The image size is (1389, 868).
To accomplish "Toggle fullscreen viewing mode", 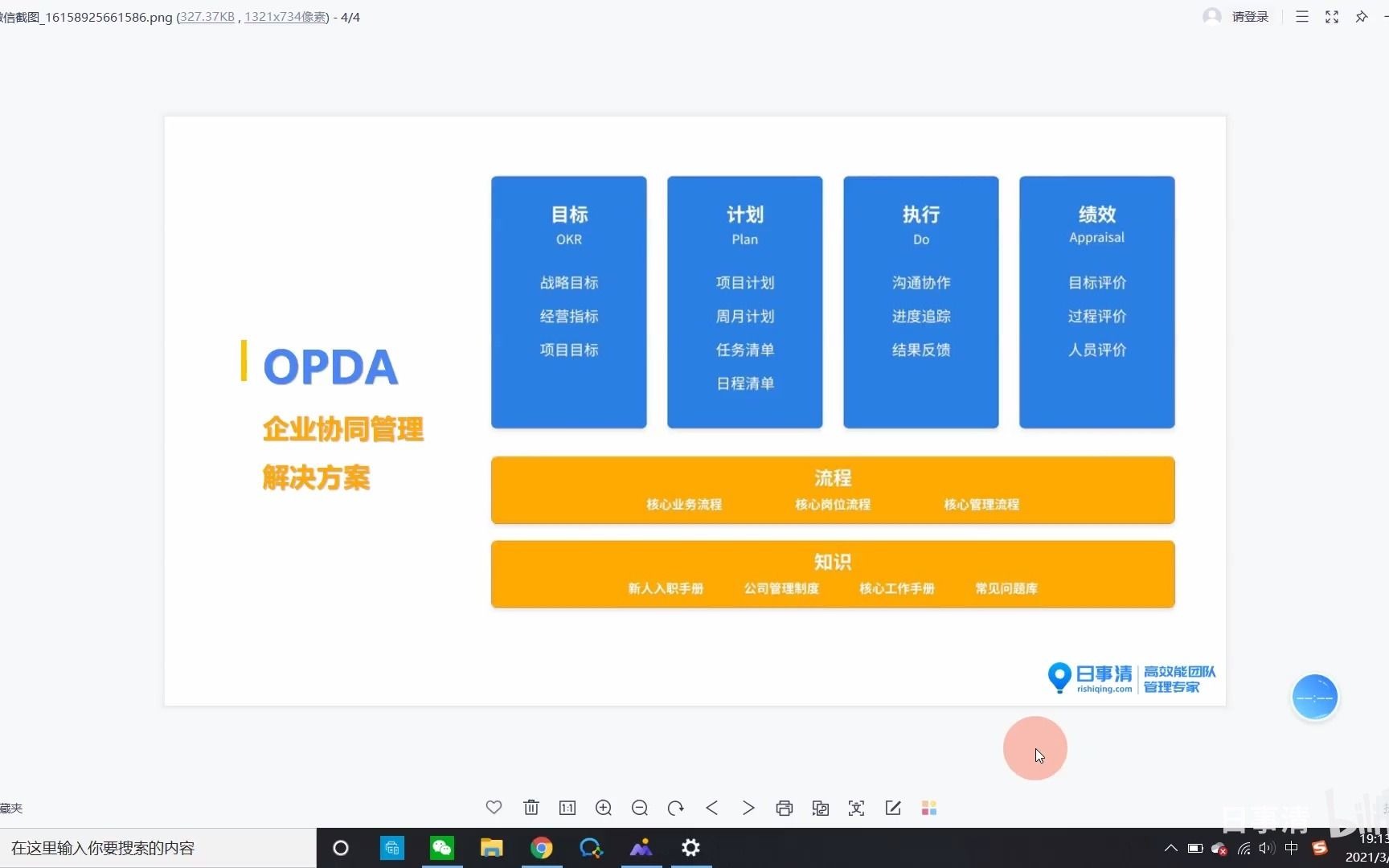I will pos(1331,16).
